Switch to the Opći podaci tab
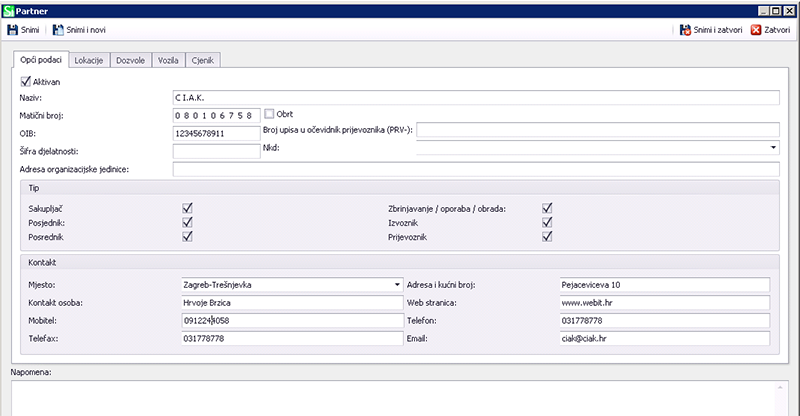800x416 pixels. pyautogui.click(x=41, y=60)
